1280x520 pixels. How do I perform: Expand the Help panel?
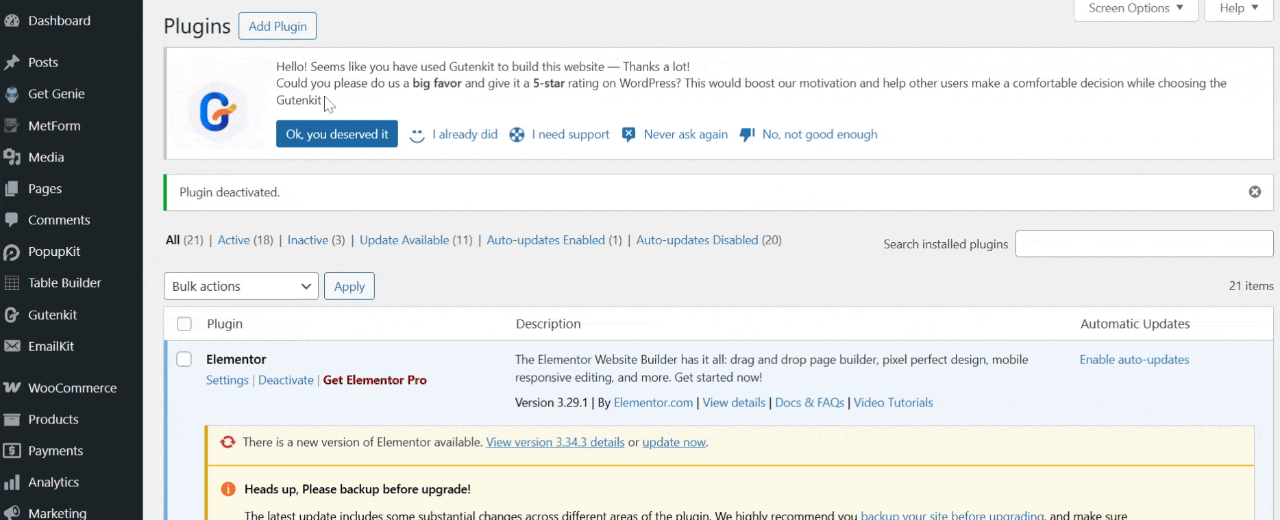(x=1239, y=9)
